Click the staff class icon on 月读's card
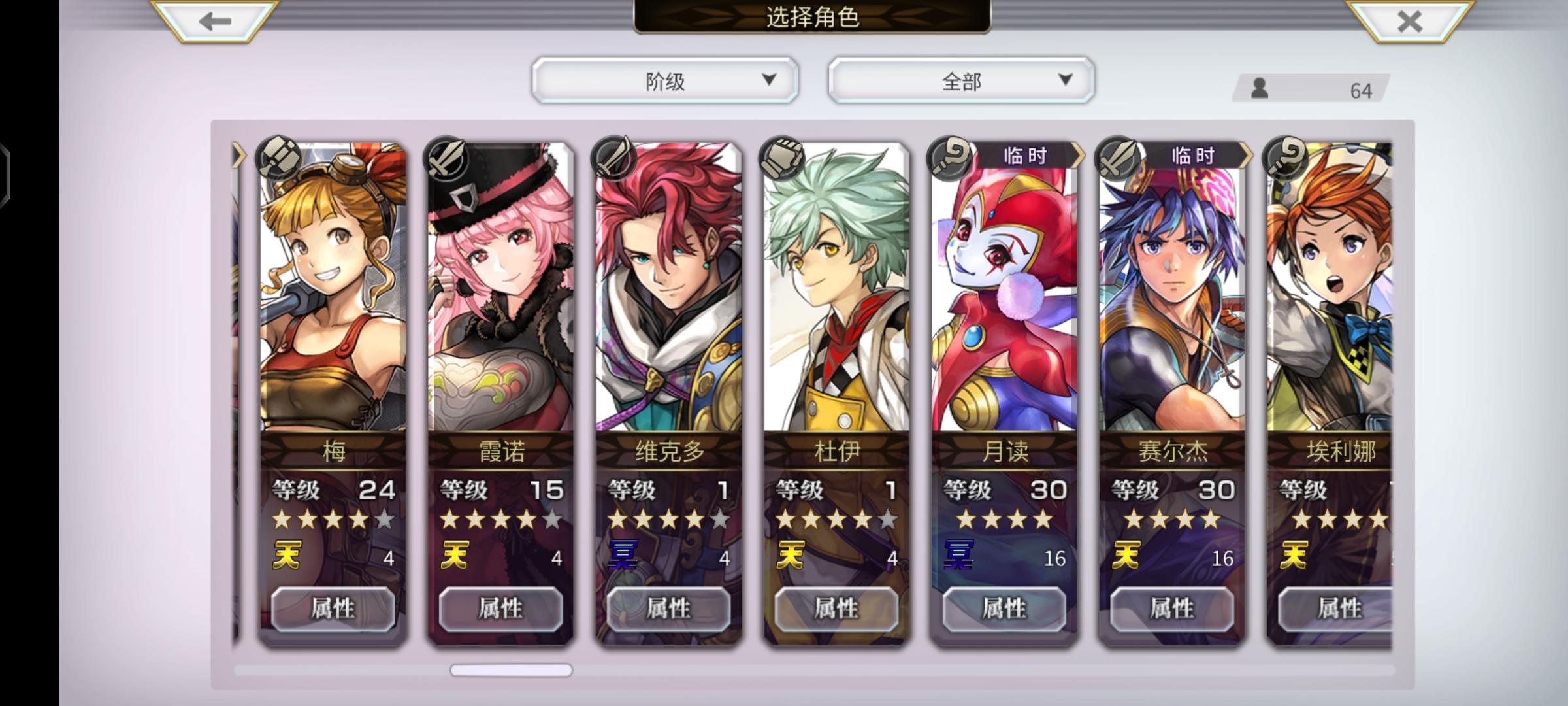Viewport: 1568px width, 706px height. (x=950, y=158)
